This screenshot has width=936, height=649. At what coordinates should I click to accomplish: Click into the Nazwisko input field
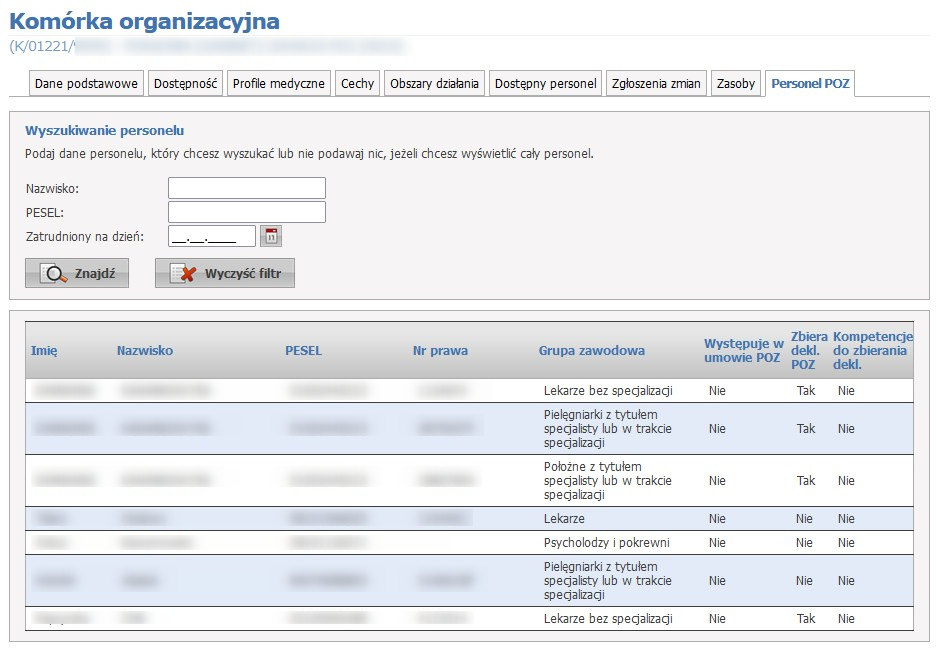(246, 188)
